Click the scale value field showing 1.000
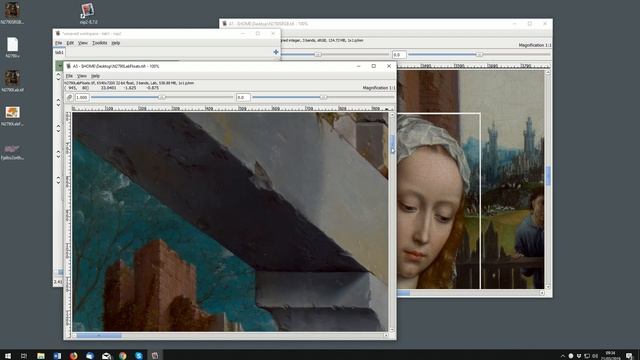The height and width of the screenshot is (360, 640). (x=82, y=97)
